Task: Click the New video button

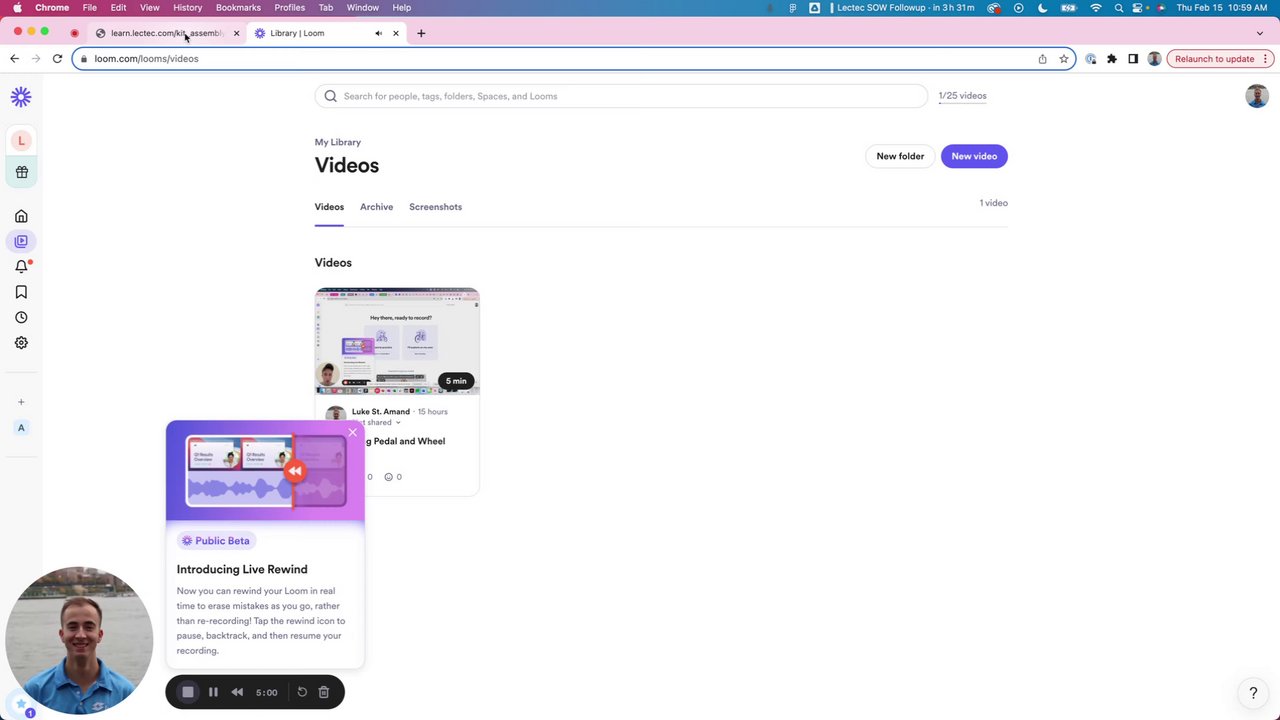Action: tap(974, 156)
